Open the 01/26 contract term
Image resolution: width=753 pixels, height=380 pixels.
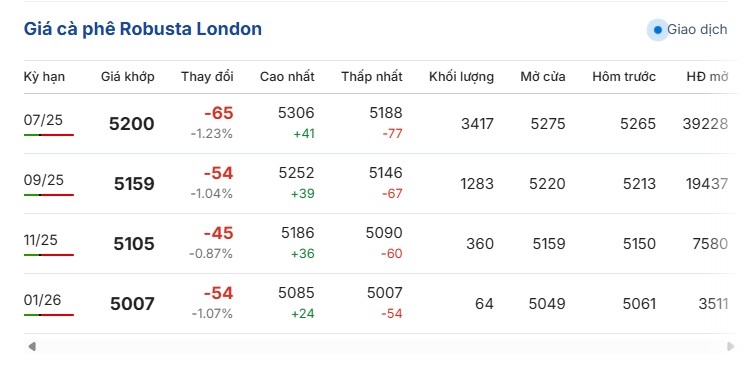[x=42, y=300]
